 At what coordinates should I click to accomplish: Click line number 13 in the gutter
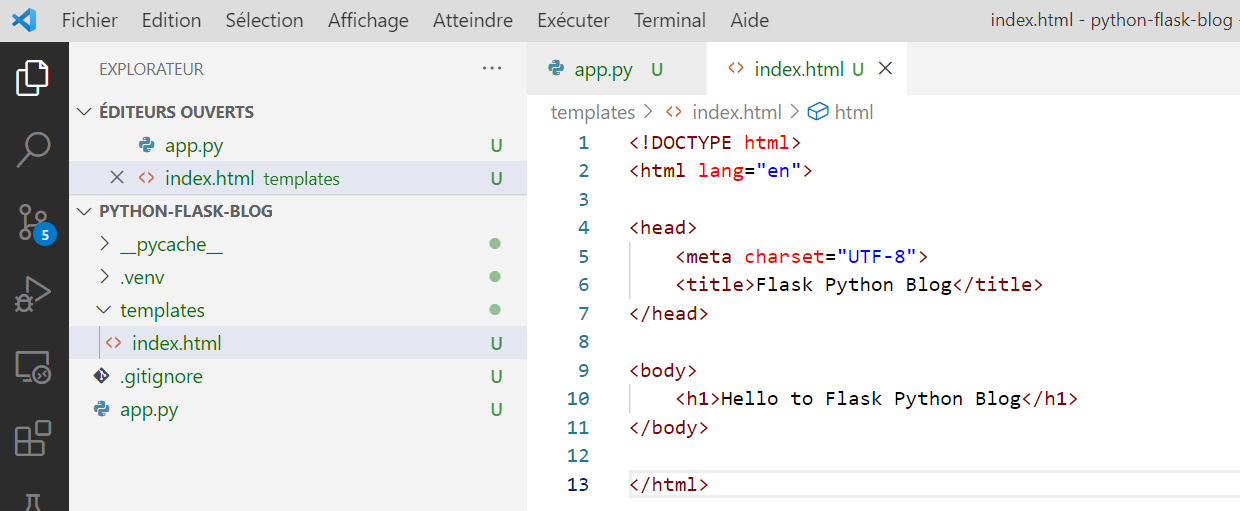click(x=578, y=484)
